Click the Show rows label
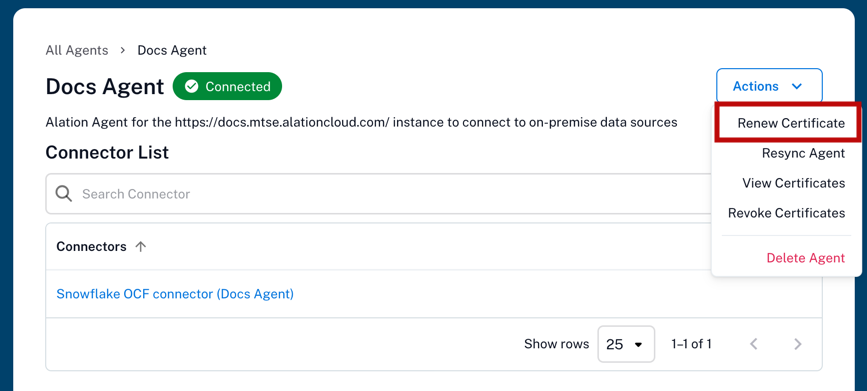This screenshot has width=867, height=391. click(x=556, y=344)
